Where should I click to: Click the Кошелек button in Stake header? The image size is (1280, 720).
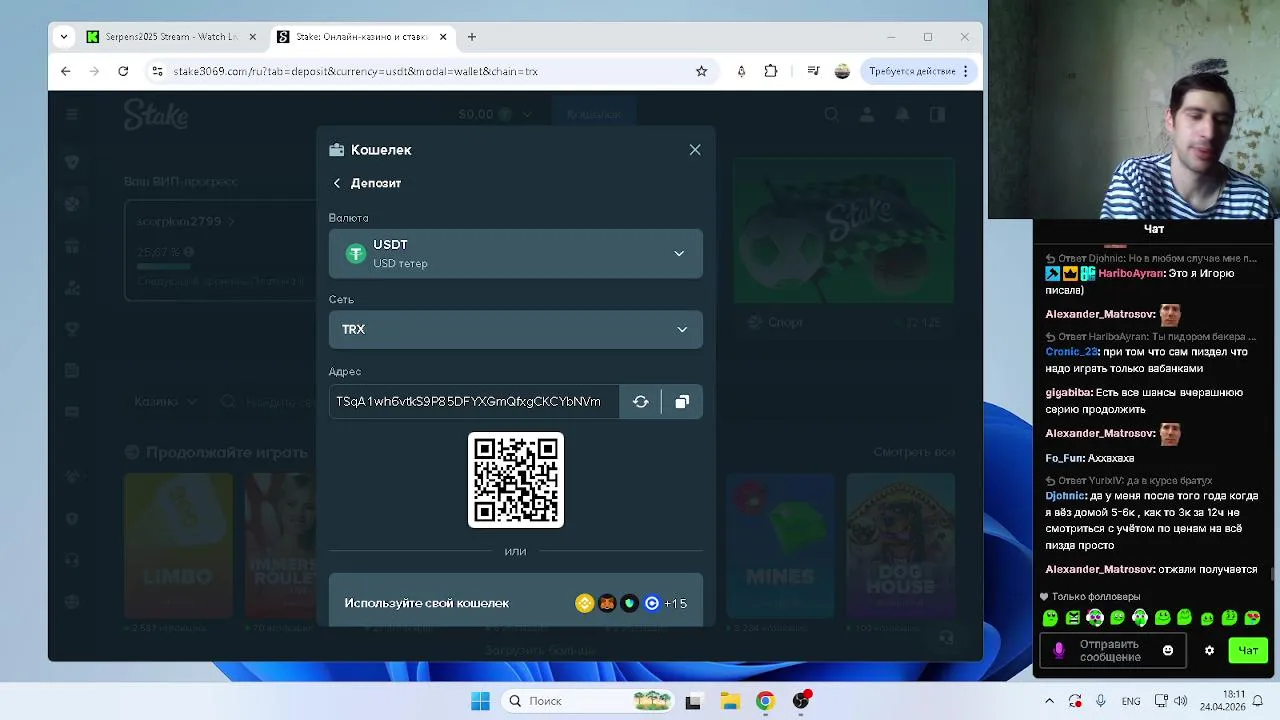594,114
